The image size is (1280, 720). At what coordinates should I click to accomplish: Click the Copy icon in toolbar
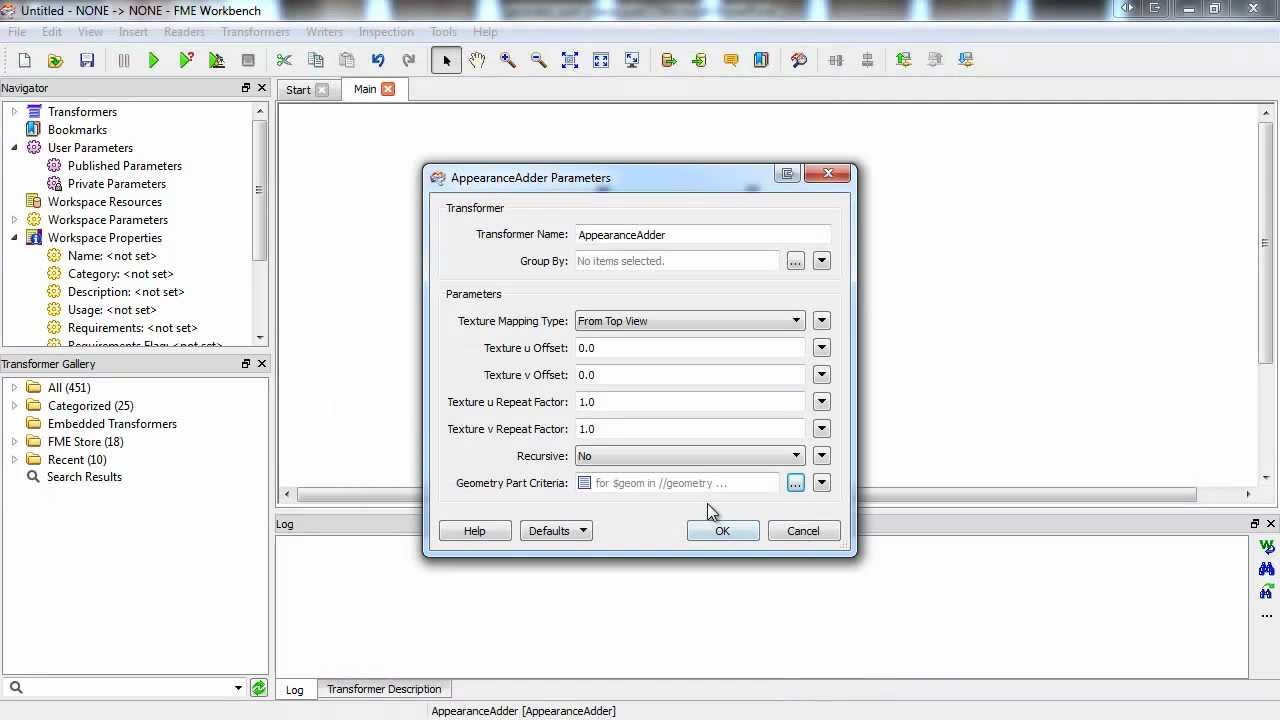[x=315, y=60]
